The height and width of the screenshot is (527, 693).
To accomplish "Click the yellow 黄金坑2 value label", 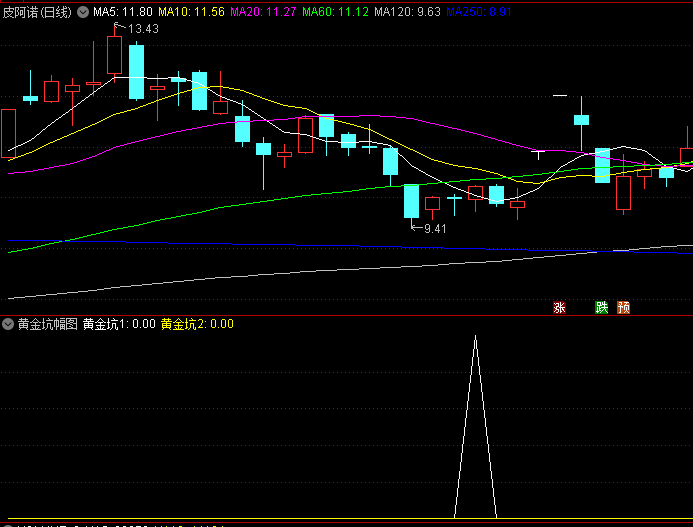I will pos(197,324).
